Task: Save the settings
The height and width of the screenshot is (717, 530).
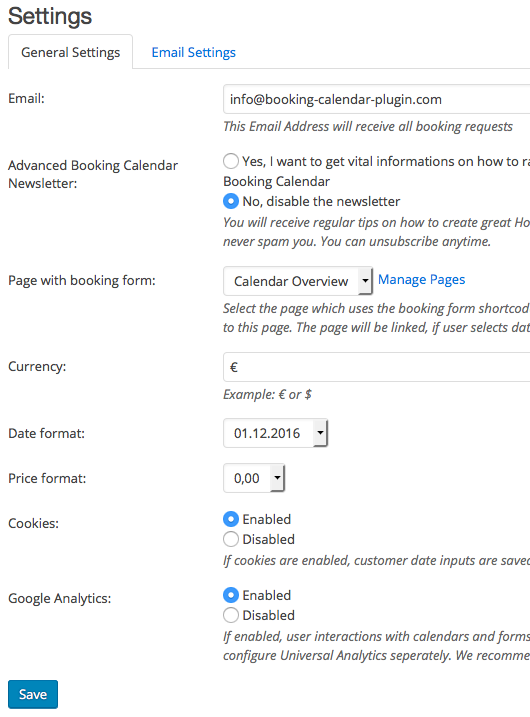Action: point(33,694)
